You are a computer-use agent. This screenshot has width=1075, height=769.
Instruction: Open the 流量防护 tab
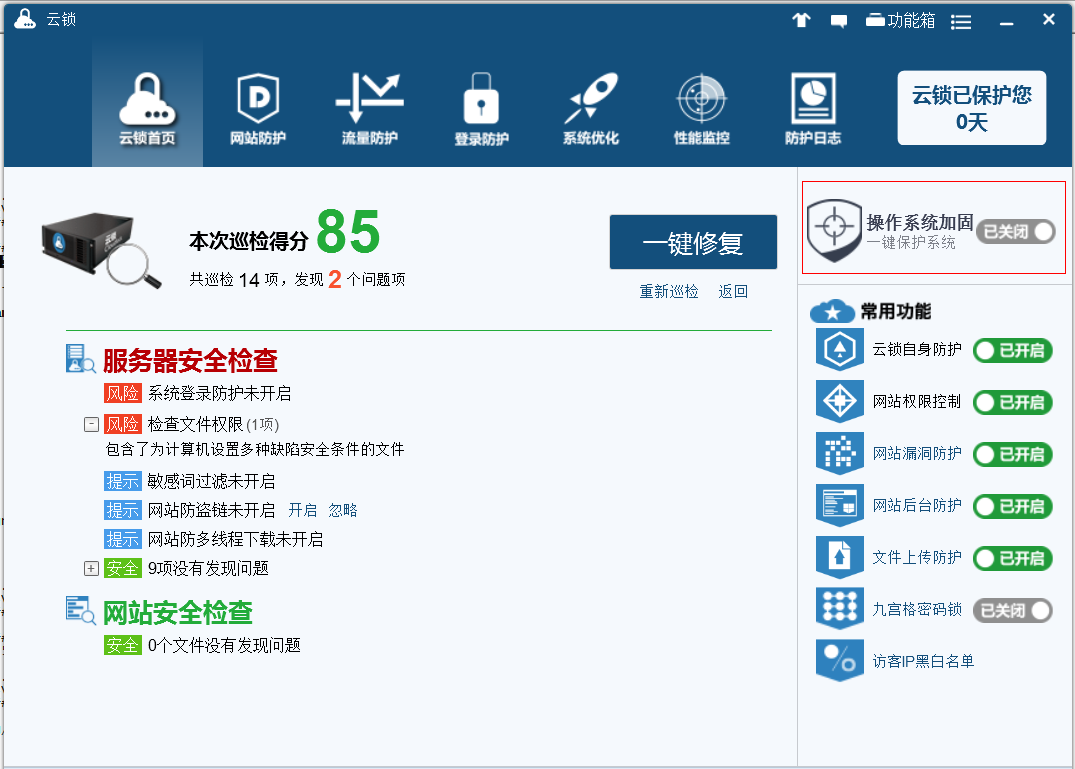point(370,109)
